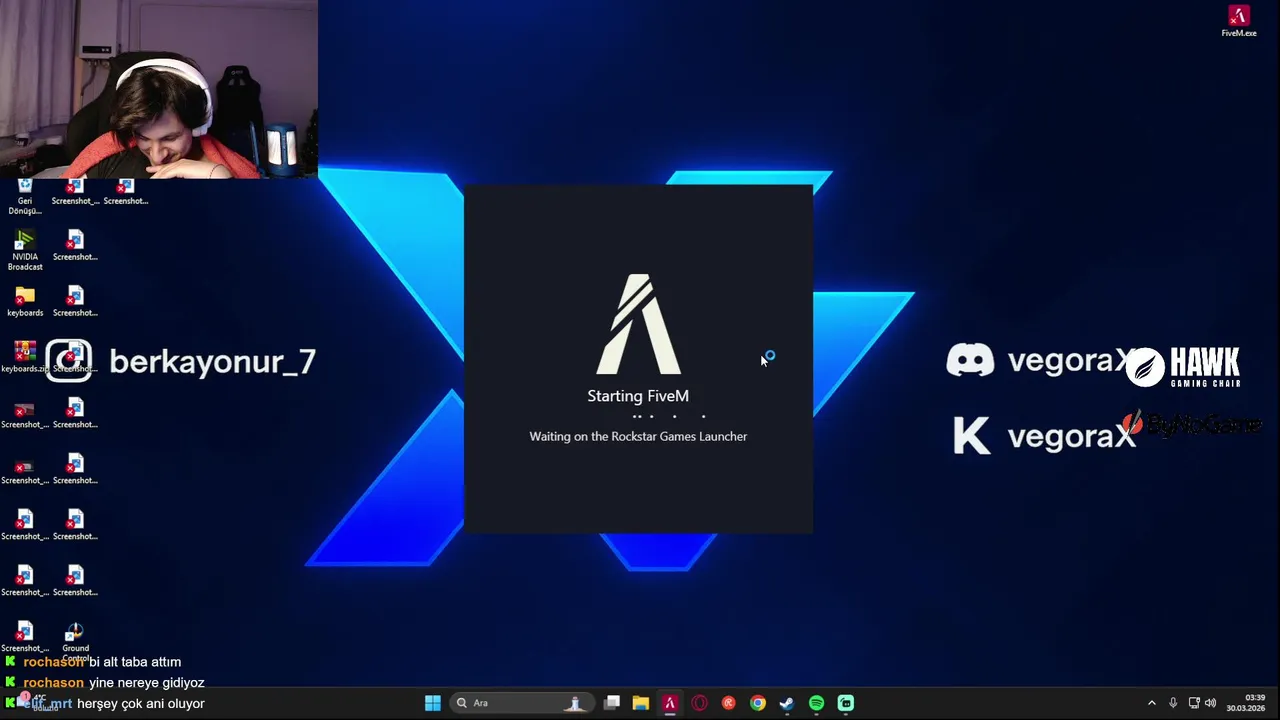Launch Google Chrome from the taskbar
This screenshot has width=1280, height=720.
(x=758, y=703)
